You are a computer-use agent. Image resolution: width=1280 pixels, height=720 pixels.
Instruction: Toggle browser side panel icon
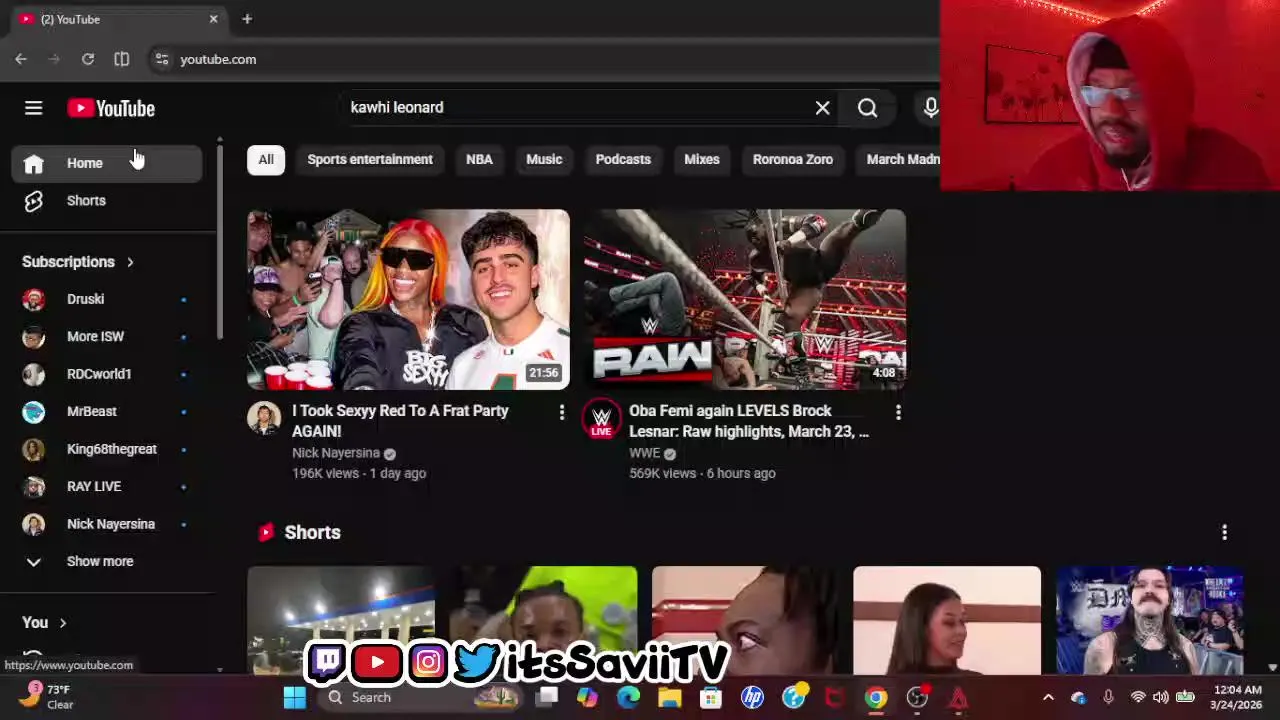pos(121,60)
